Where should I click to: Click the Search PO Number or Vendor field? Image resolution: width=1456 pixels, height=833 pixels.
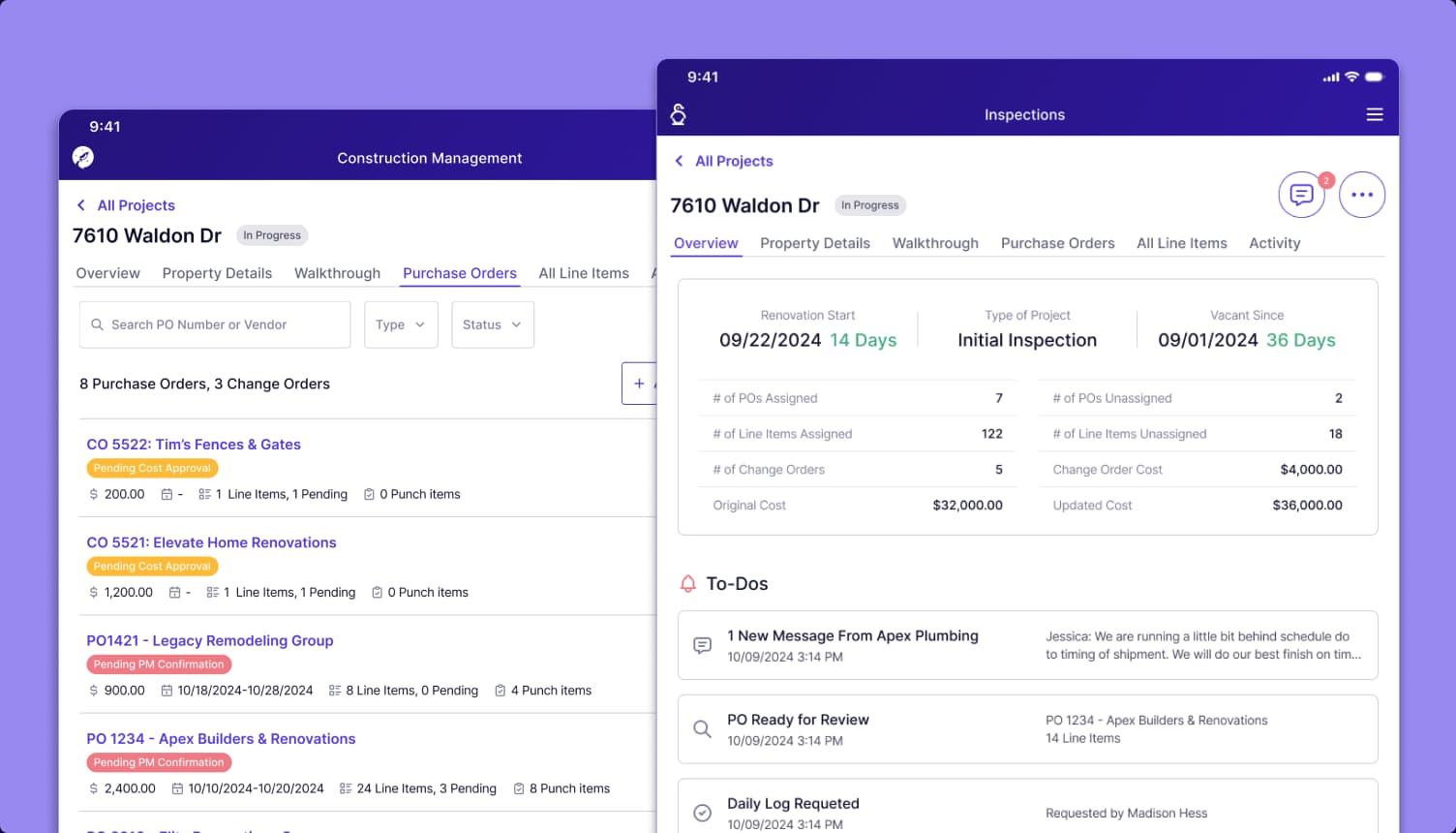pos(214,324)
